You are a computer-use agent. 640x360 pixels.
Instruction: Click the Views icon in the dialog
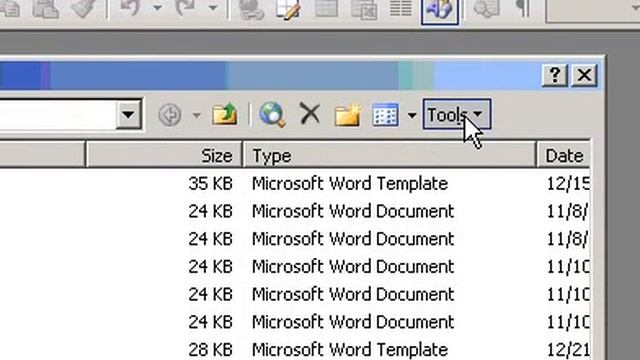coord(385,115)
